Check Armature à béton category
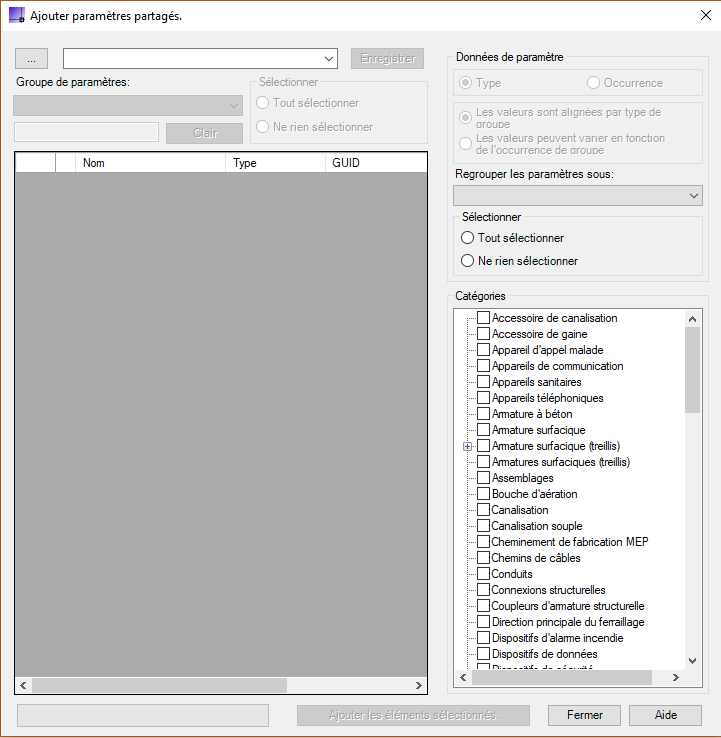 pos(483,414)
